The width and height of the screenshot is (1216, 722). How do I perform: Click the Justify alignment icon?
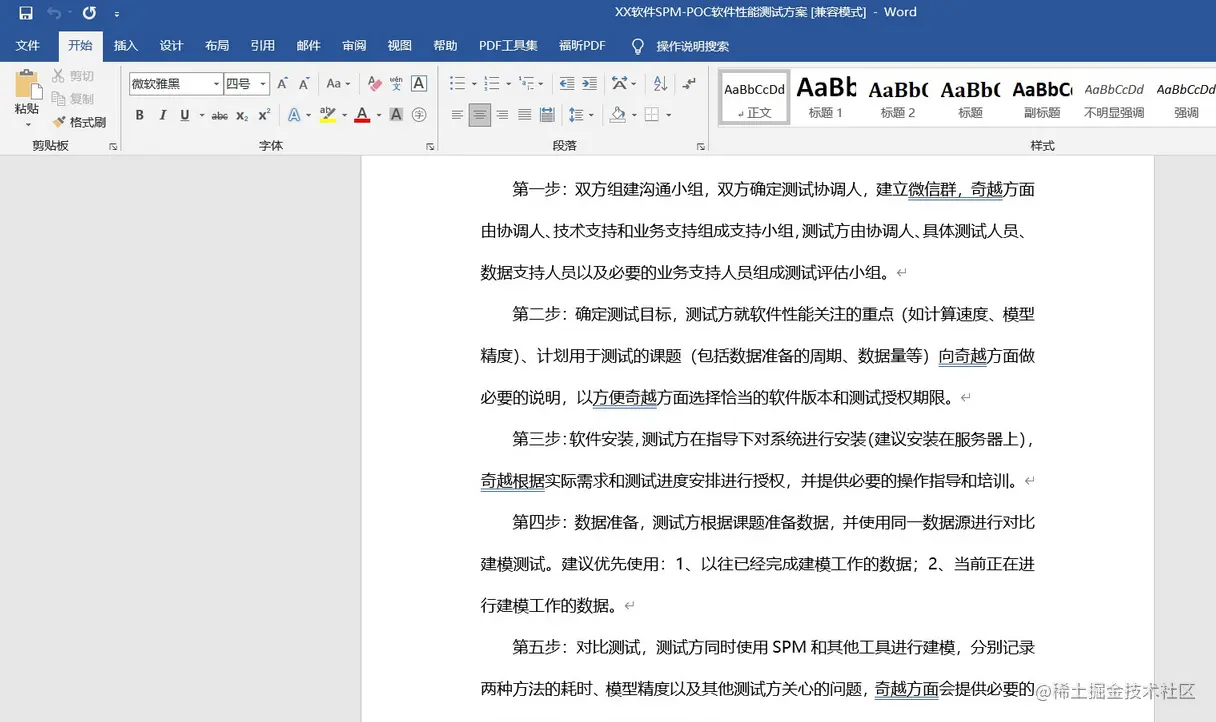(x=524, y=115)
